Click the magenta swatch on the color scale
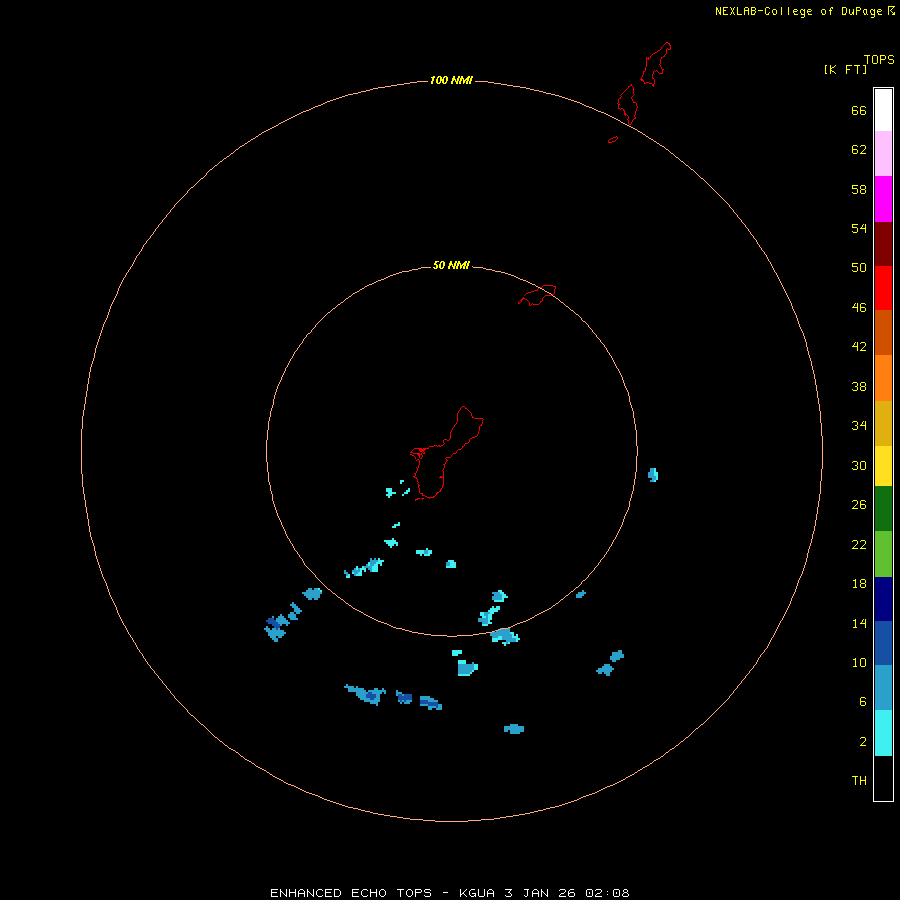Viewport: 900px width, 900px height. (x=883, y=199)
